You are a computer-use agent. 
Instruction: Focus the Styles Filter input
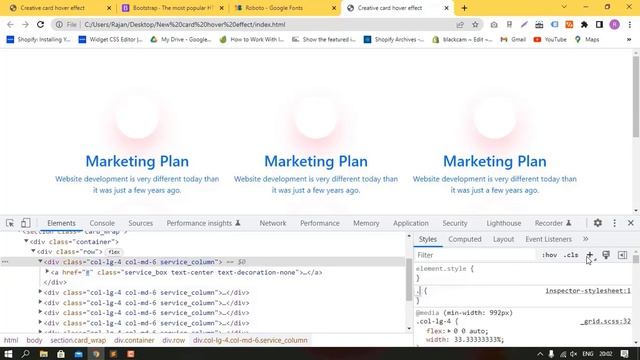coord(476,255)
